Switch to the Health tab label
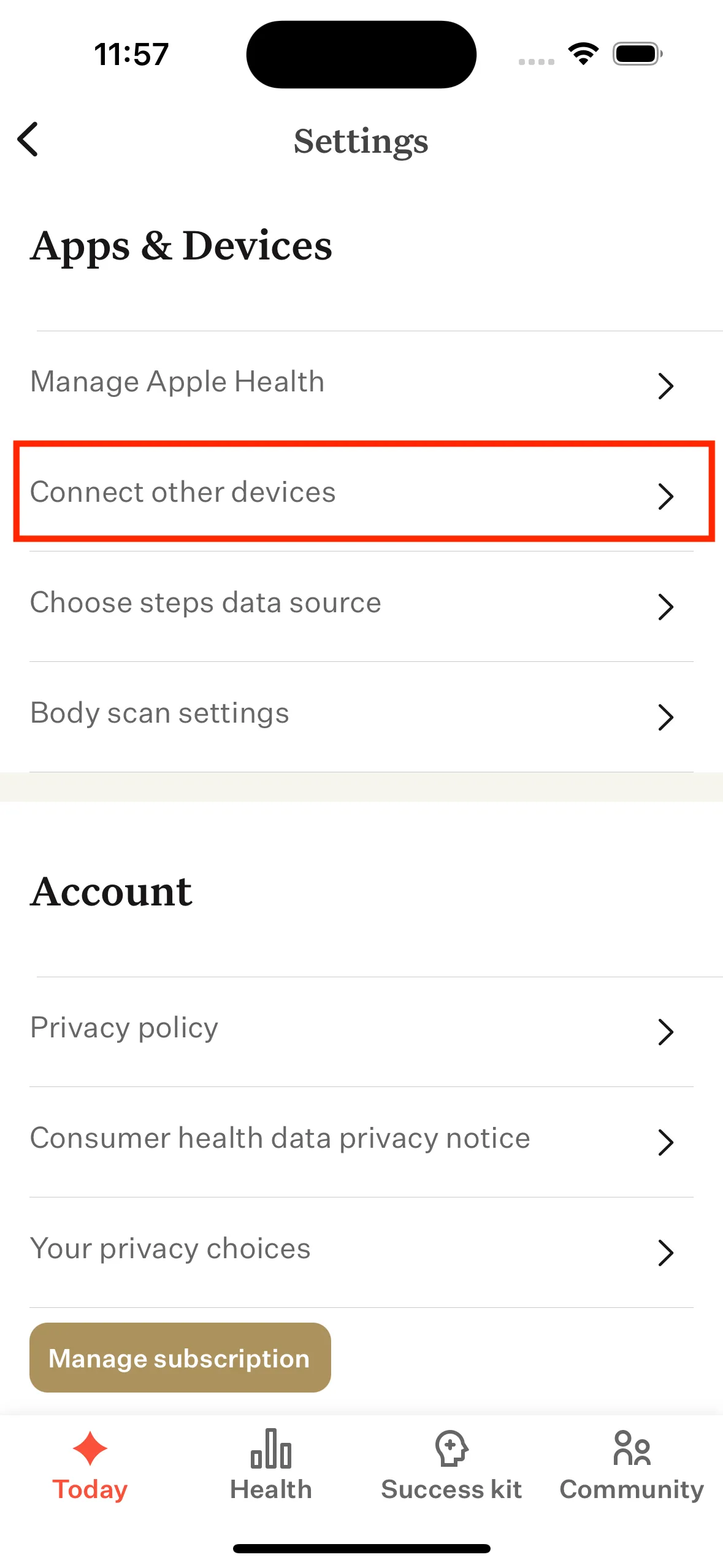723x1568 pixels. click(x=270, y=1489)
